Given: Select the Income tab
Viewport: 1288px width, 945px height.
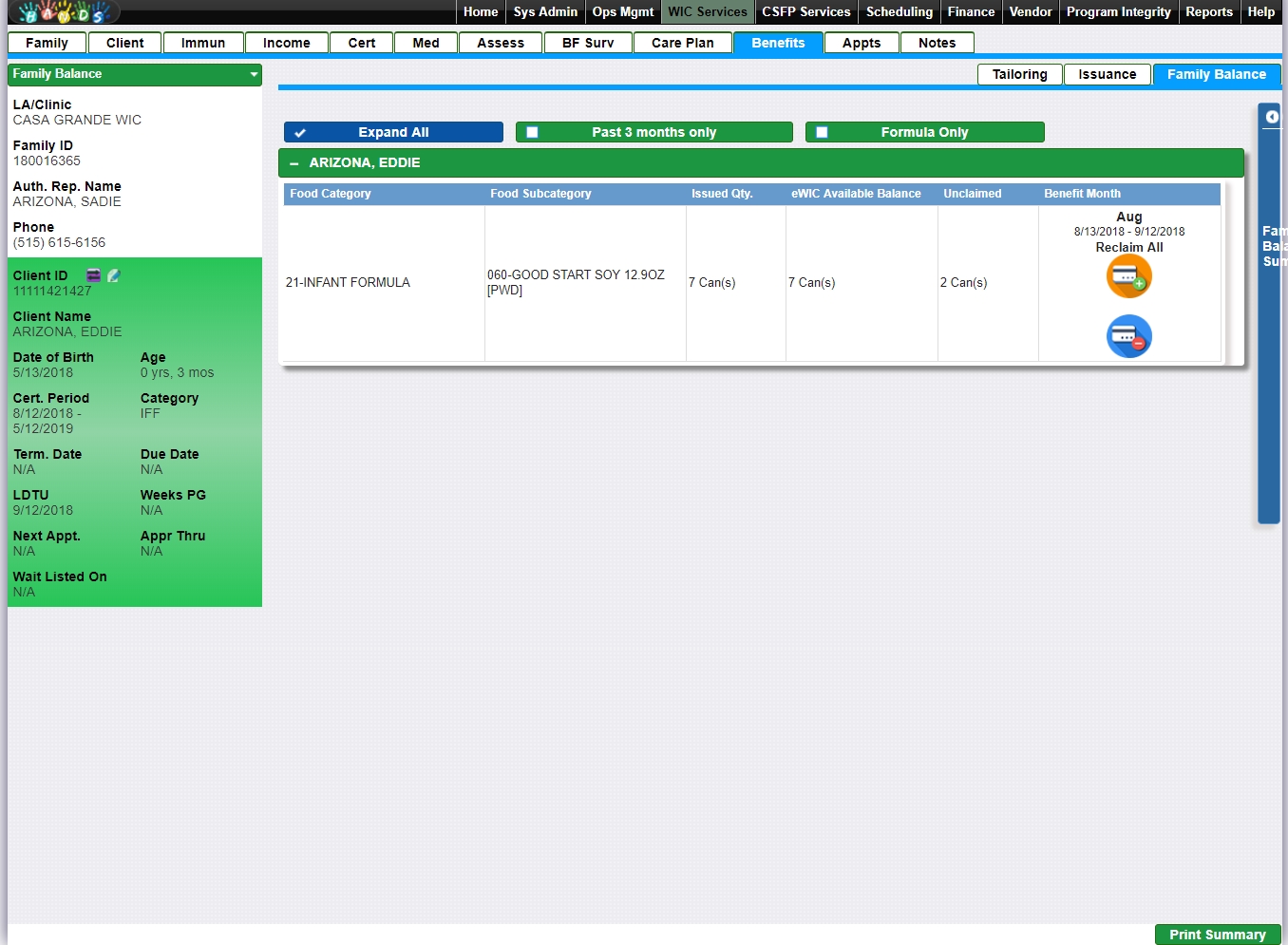Looking at the screenshot, I should [x=286, y=43].
